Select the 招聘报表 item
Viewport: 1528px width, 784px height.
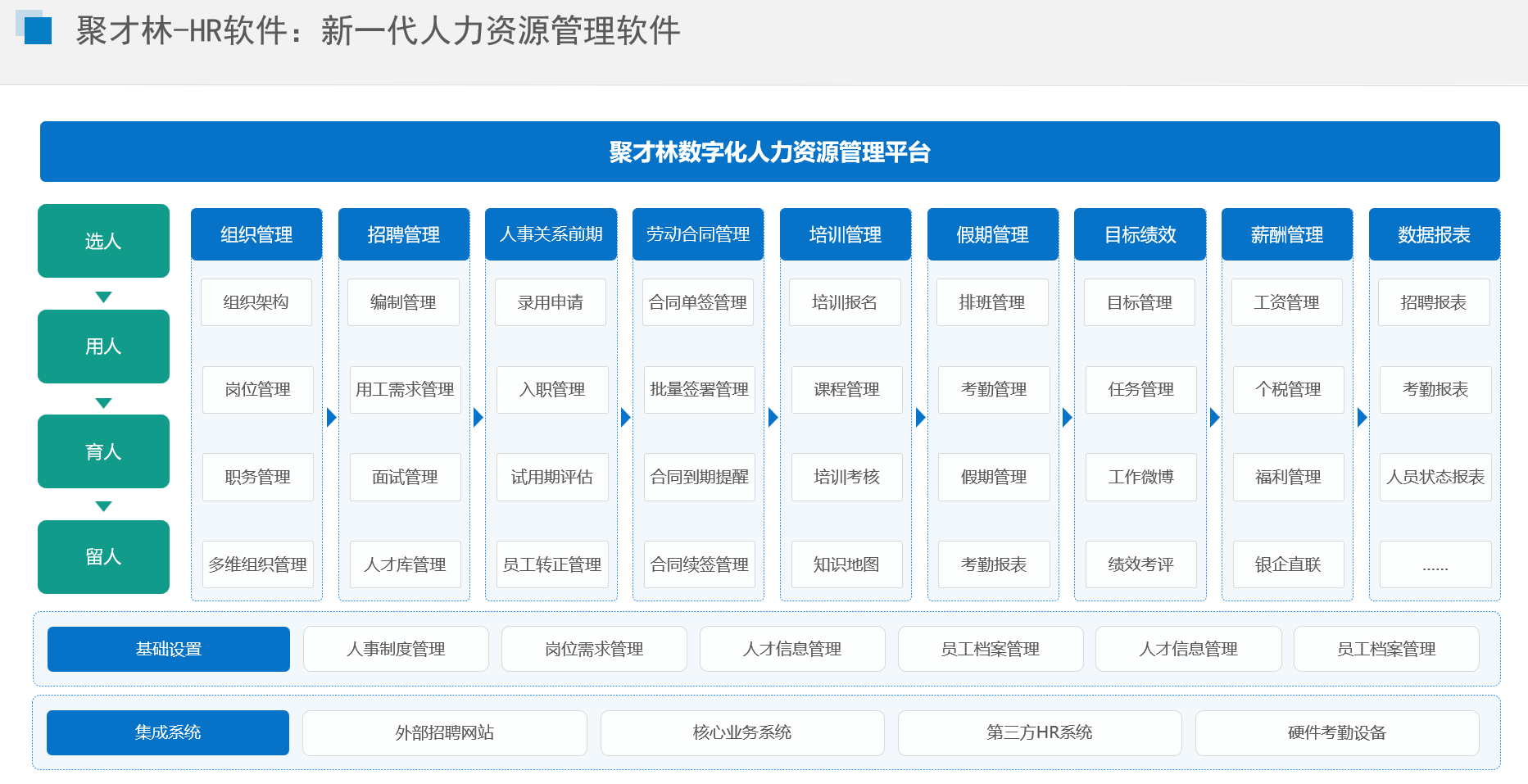click(x=1434, y=302)
